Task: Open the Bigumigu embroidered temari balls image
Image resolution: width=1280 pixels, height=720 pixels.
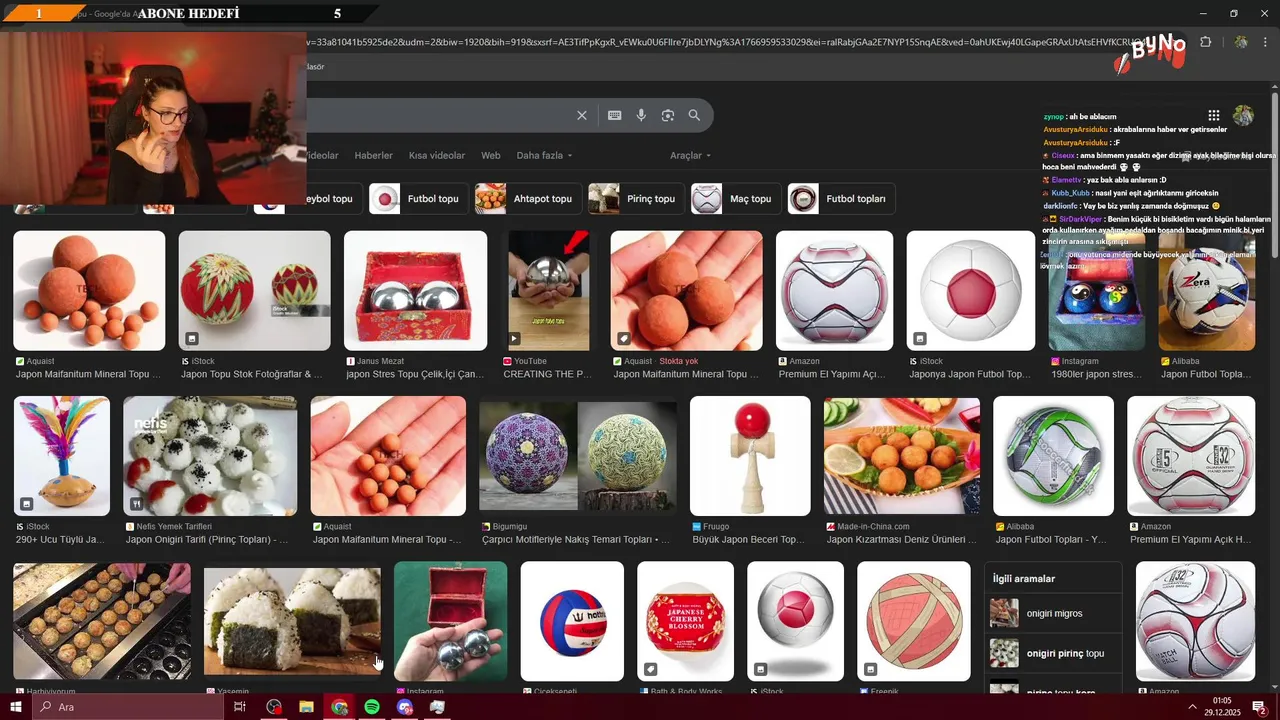Action: 578,456
